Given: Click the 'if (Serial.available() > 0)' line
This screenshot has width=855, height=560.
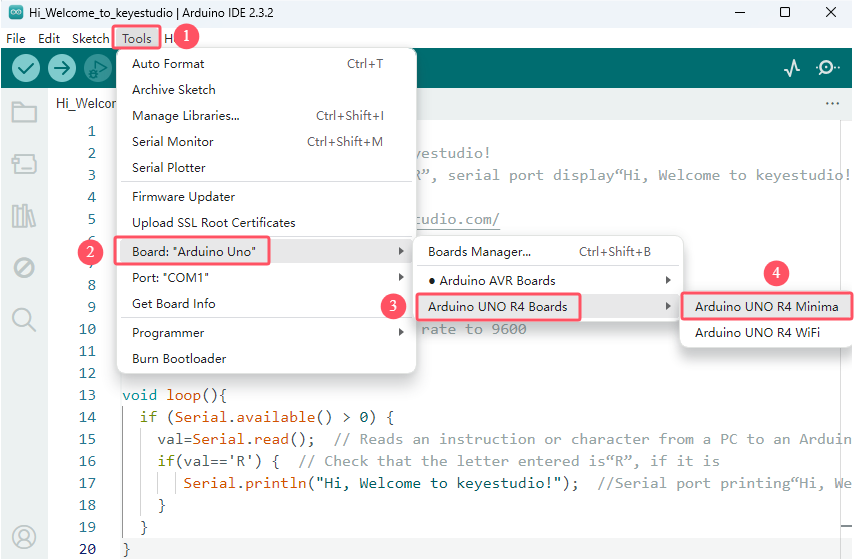Looking at the screenshot, I should (267, 418).
